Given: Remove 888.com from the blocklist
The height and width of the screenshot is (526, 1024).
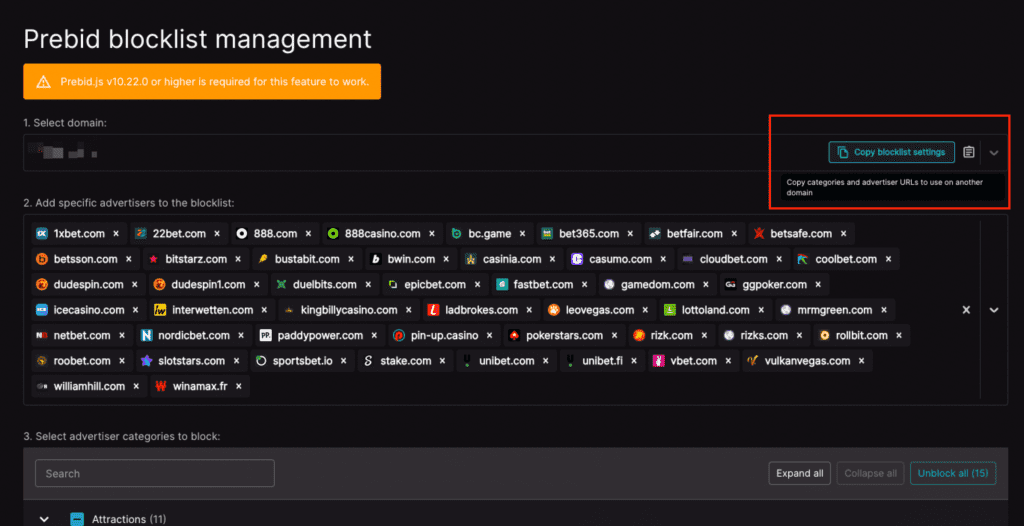Looking at the screenshot, I should click(308, 233).
